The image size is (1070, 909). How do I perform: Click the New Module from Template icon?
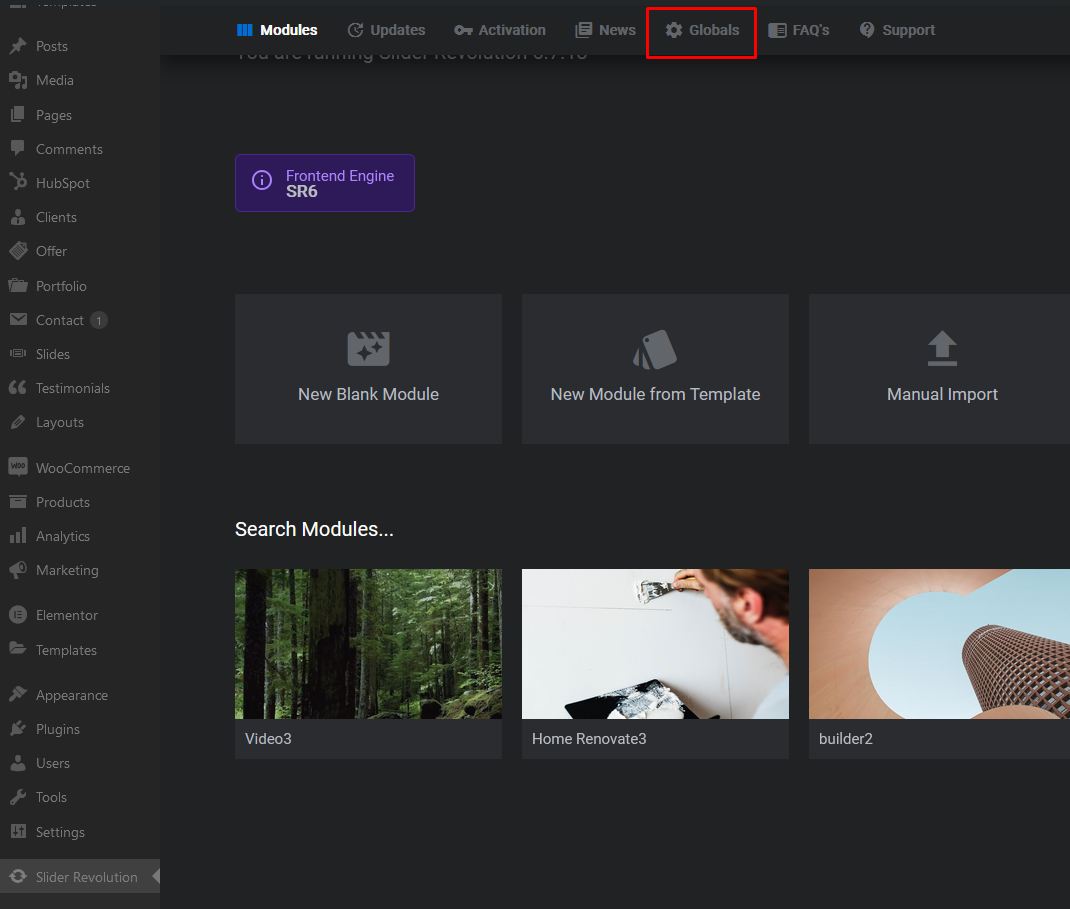[x=655, y=349]
